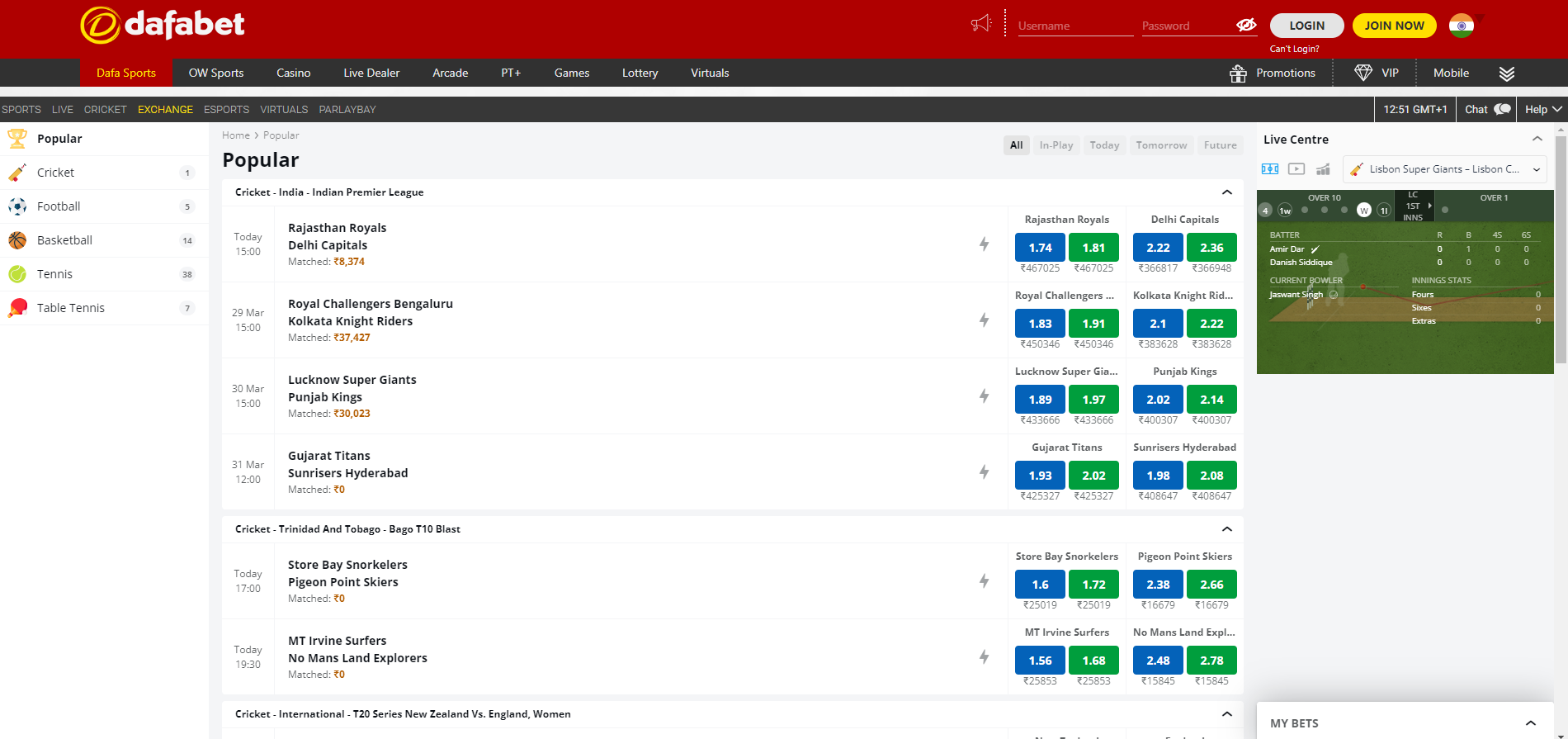Select the Table Tennis paddle icon
The height and width of the screenshot is (739, 1568).
click(x=17, y=308)
